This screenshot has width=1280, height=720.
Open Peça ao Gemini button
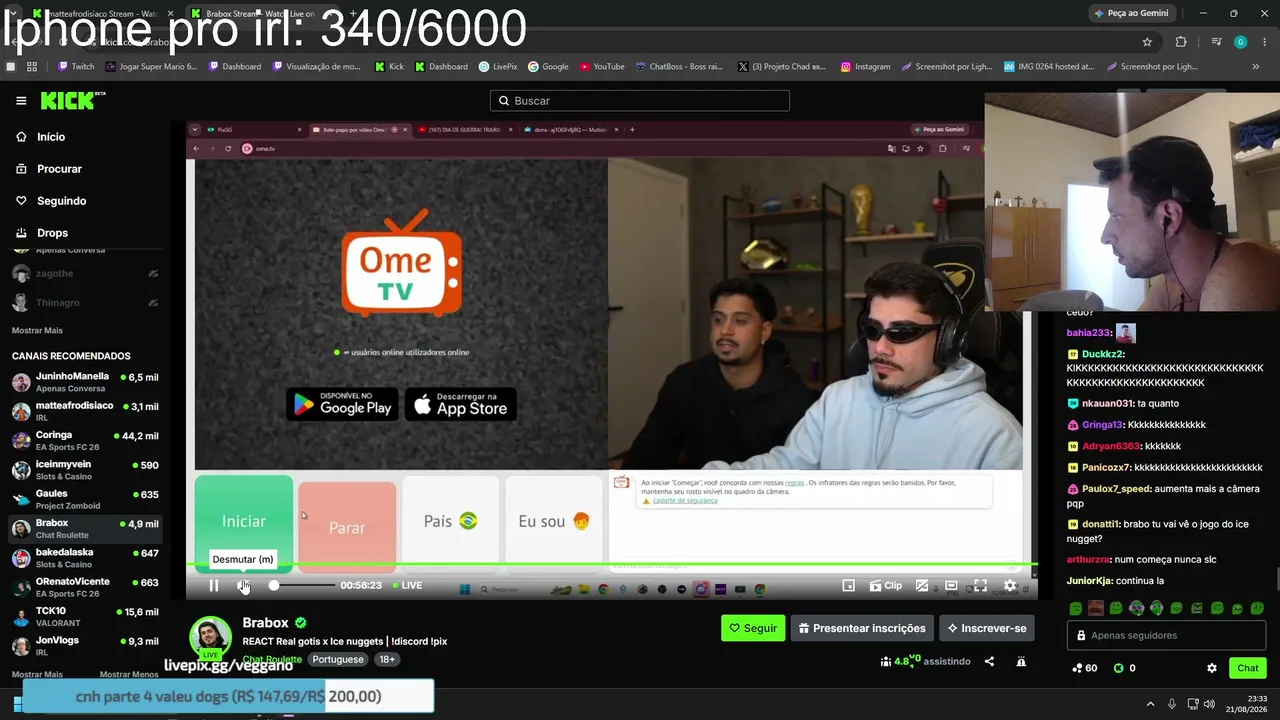pos(1131,13)
